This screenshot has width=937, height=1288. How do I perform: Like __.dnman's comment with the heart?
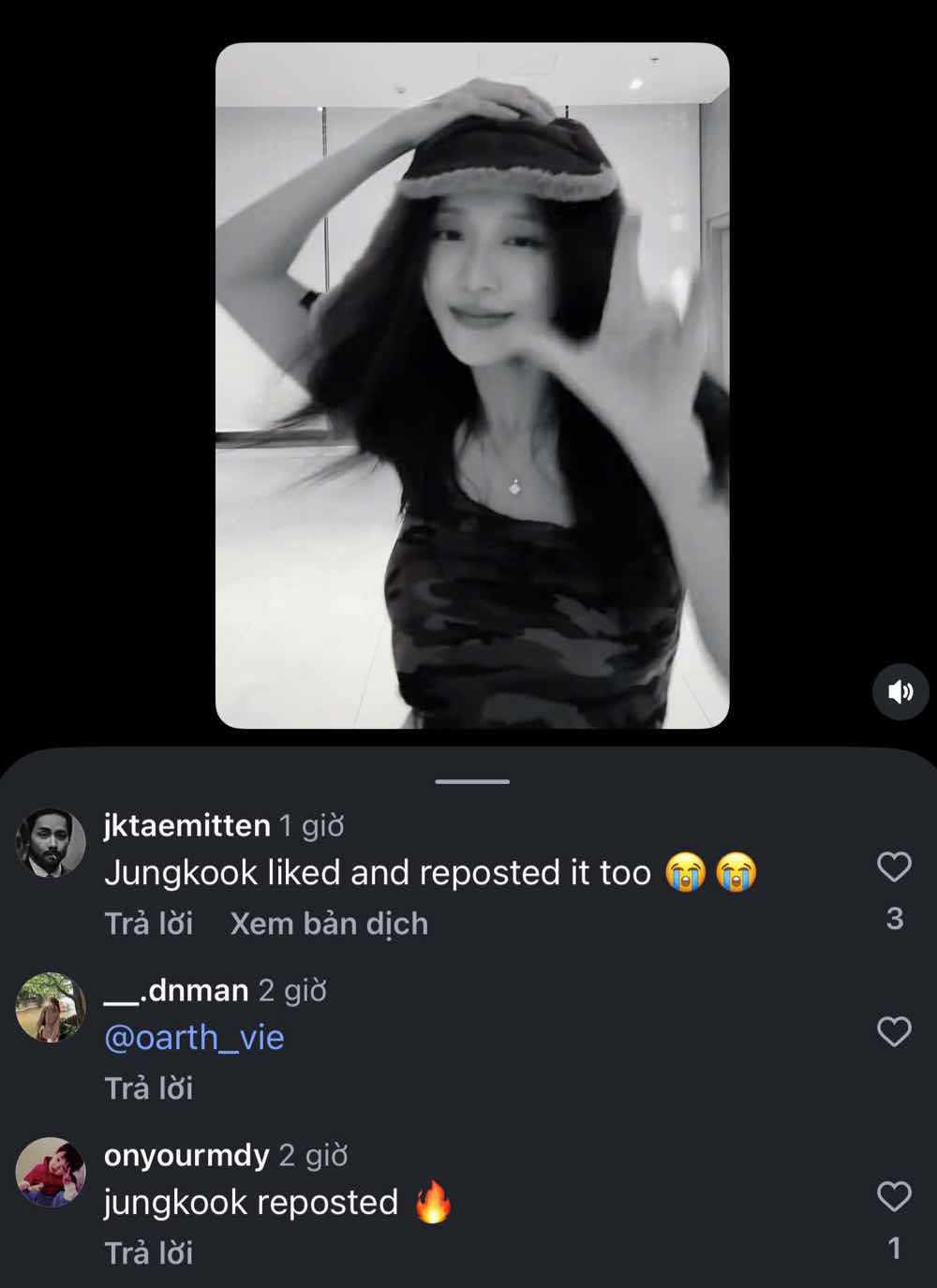(894, 1031)
